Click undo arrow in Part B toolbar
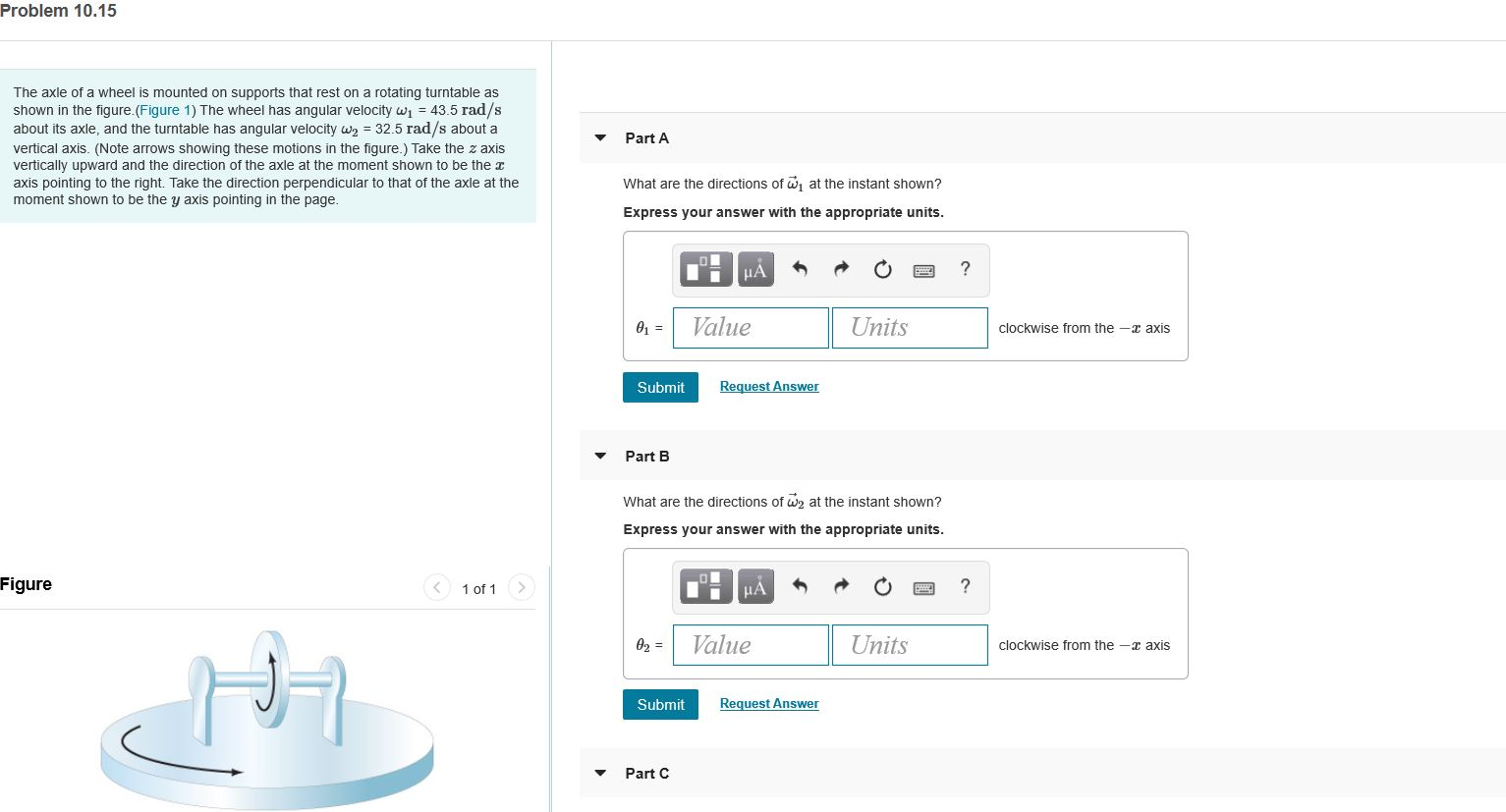This screenshot has height=812, width=1506. [800, 586]
